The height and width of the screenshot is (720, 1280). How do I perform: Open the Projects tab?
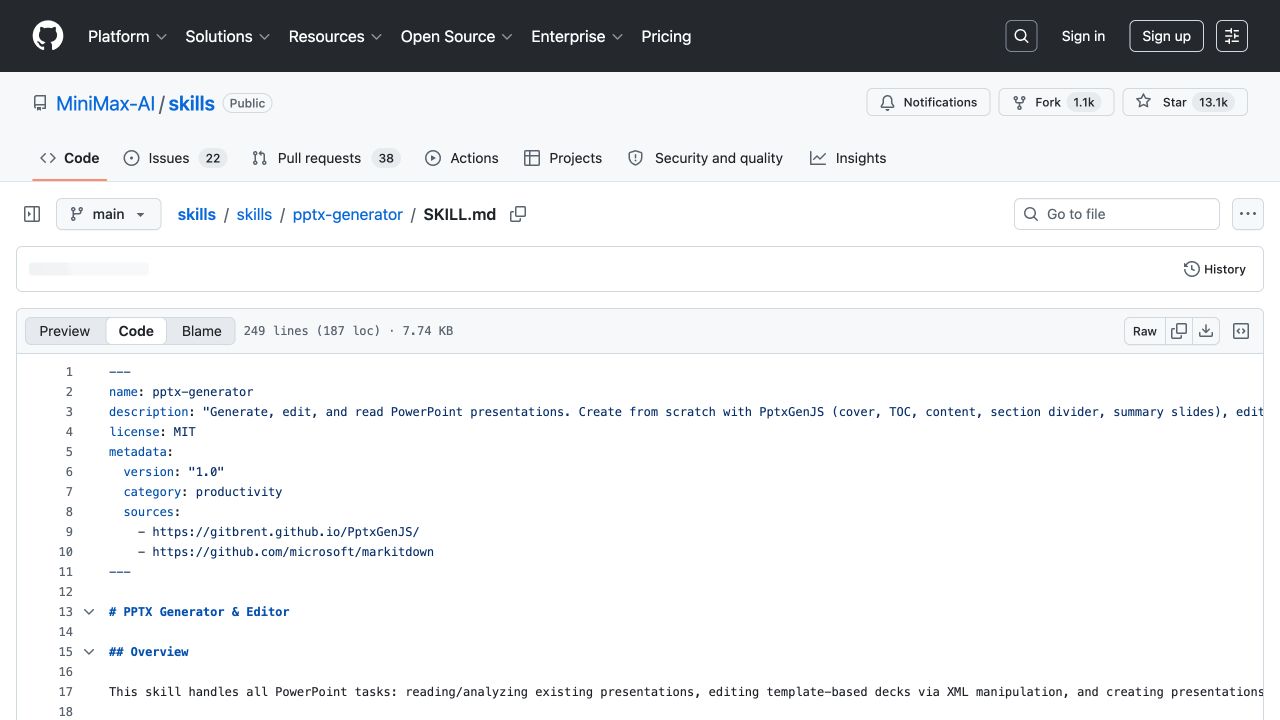point(563,158)
